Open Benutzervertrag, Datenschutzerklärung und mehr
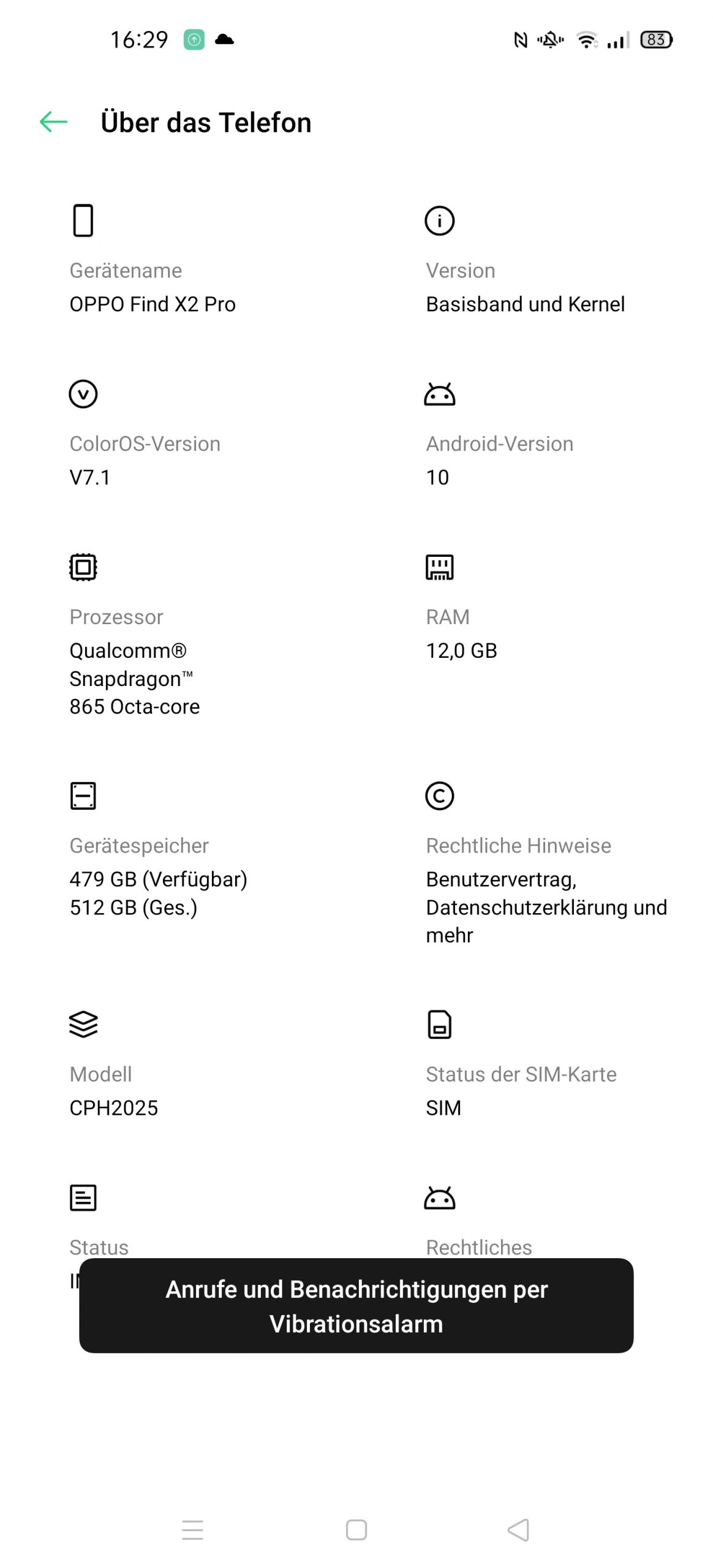The image size is (713, 1568). (x=546, y=907)
